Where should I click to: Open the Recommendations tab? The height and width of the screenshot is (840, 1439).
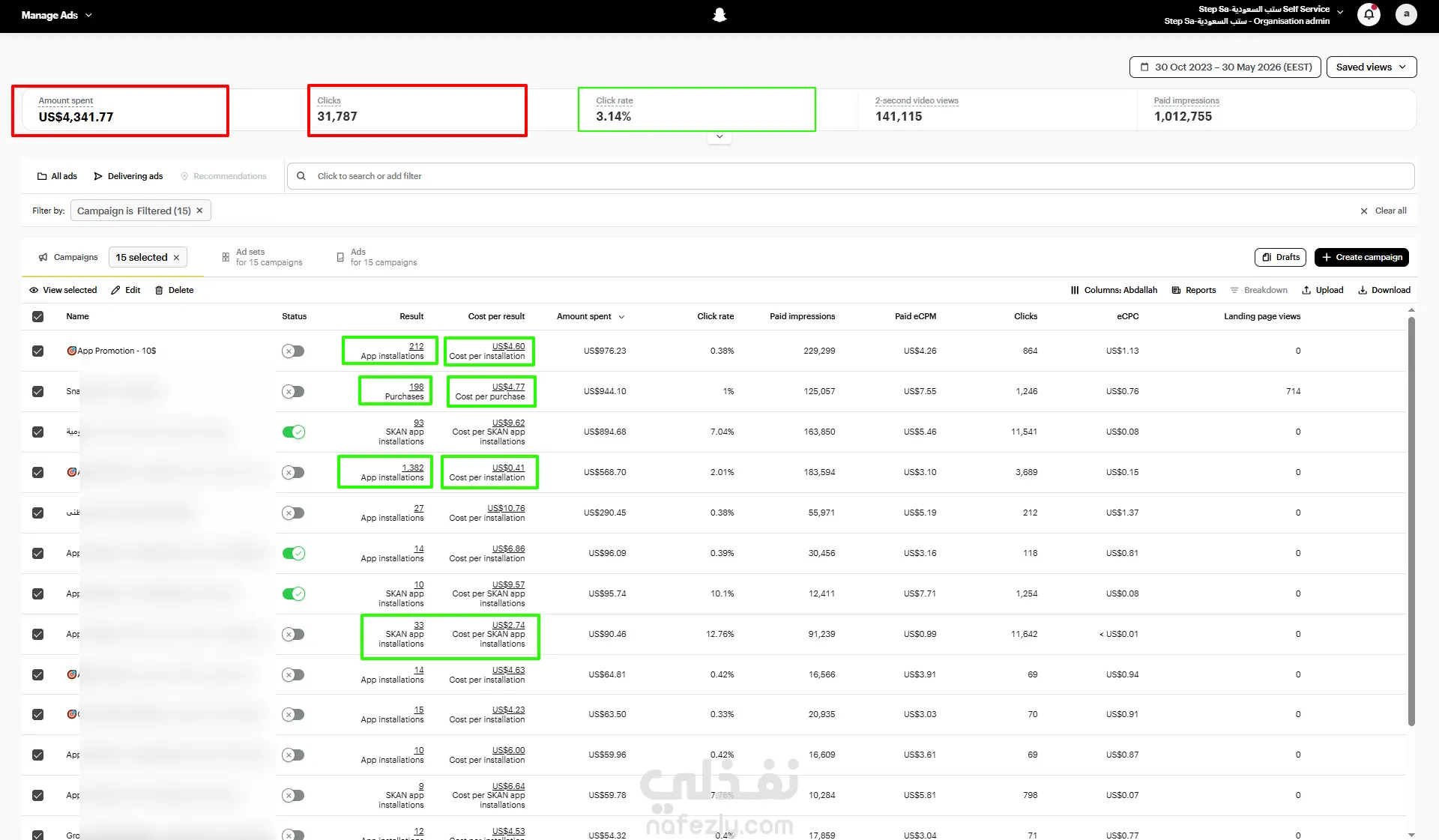pyautogui.click(x=223, y=176)
